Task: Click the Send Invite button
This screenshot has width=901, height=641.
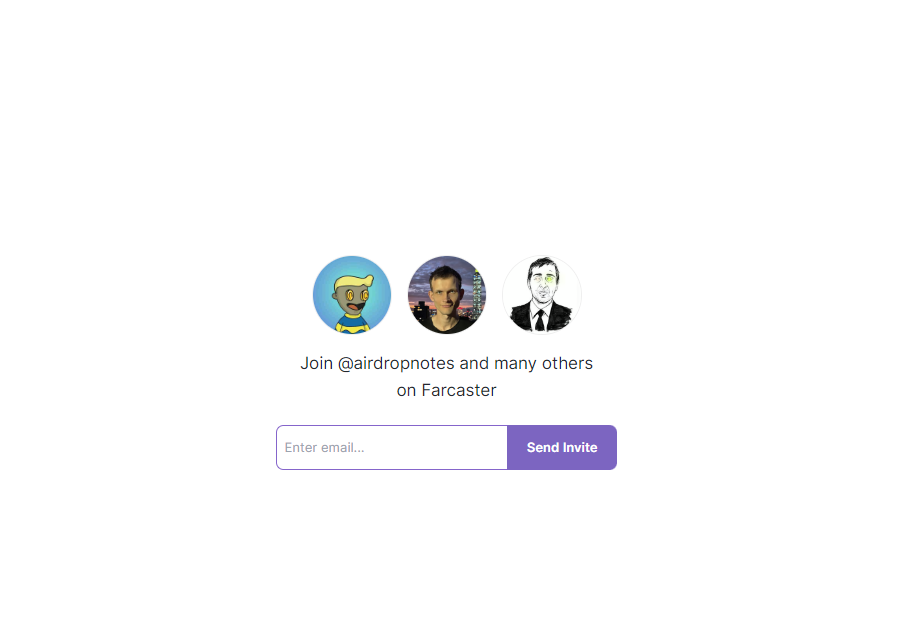Action: pos(562,447)
